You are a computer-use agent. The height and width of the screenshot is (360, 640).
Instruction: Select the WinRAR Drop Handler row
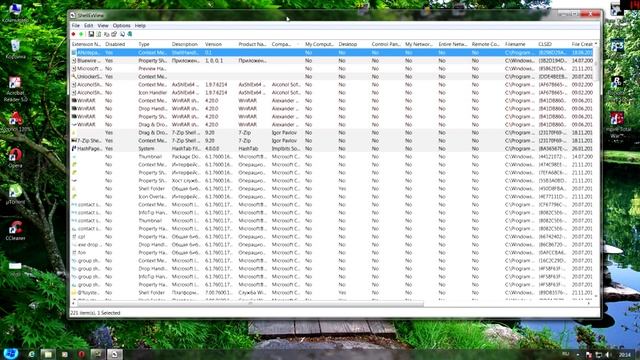[332, 109]
